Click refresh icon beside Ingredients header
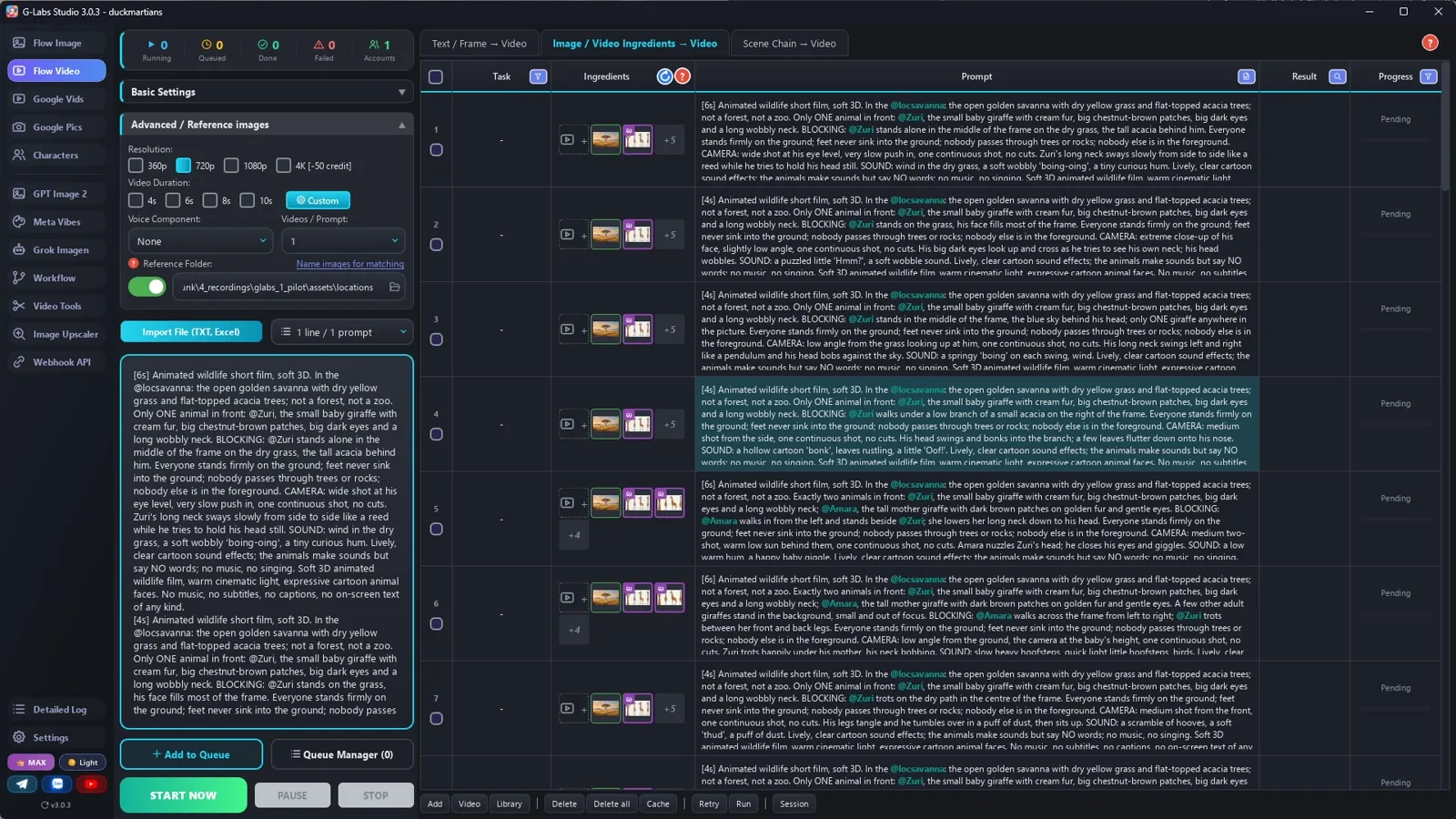Image resolution: width=1456 pixels, height=819 pixels. click(x=664, y=76)
